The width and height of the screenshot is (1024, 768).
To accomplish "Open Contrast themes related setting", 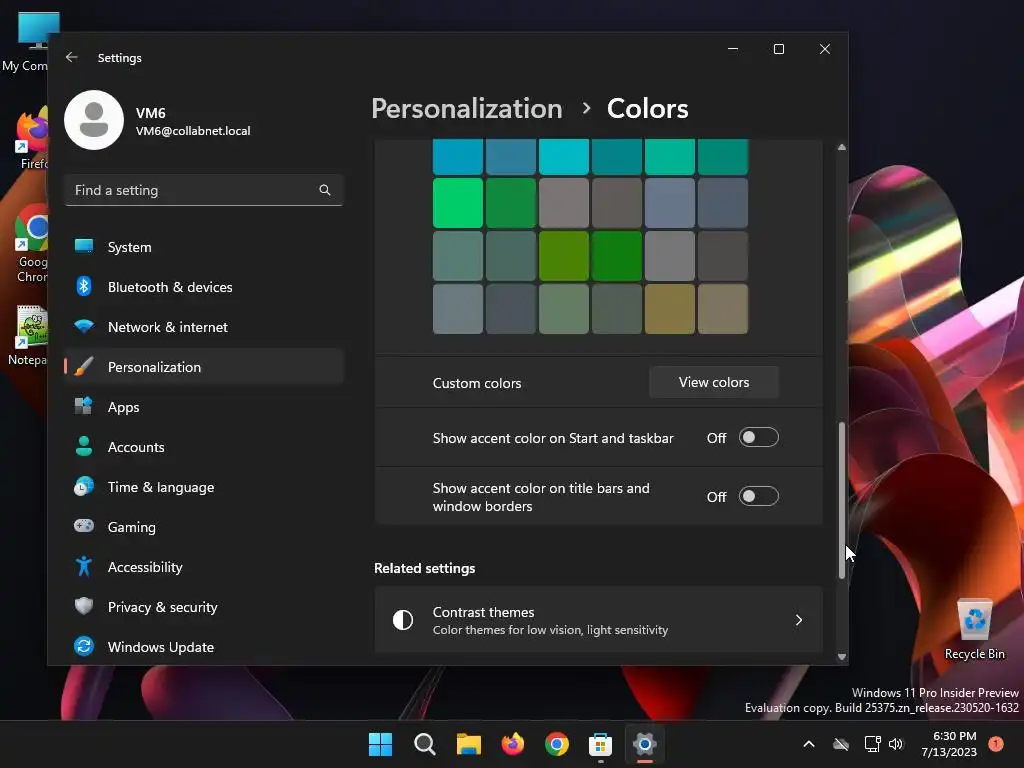I will tap(598, 620).
